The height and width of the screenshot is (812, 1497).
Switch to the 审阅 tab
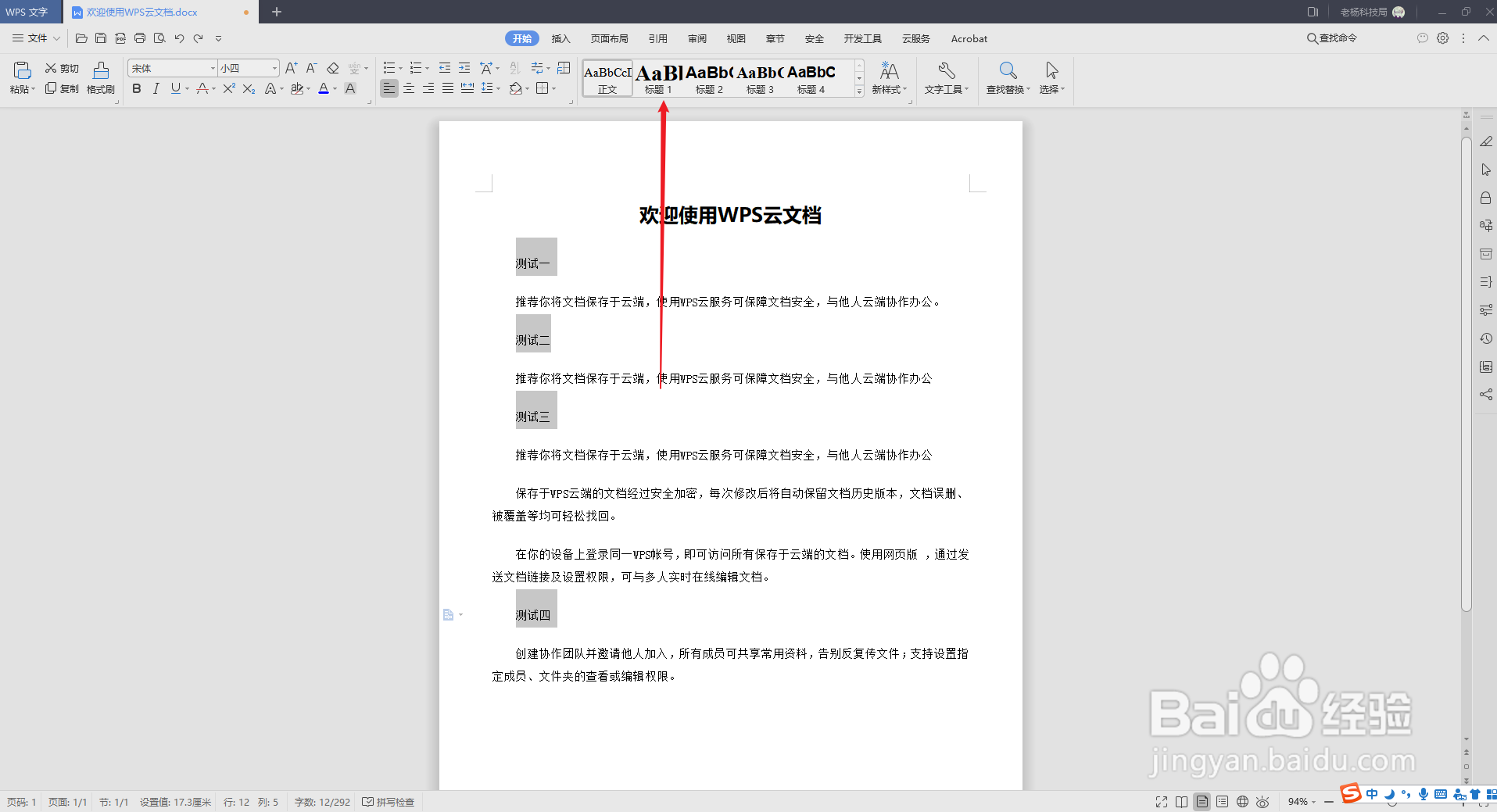coord(697,38)
